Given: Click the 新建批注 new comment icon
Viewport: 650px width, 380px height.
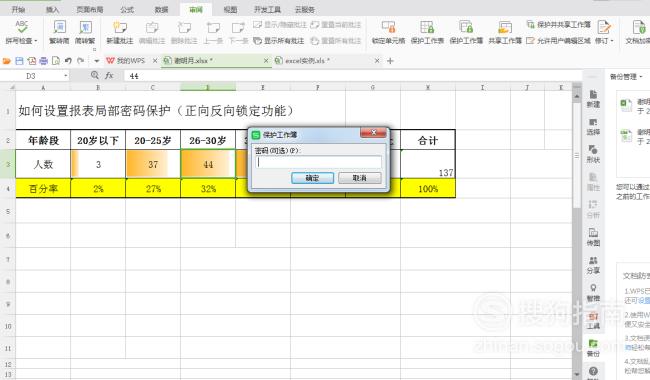Looking at the screenshot, I should 120,28.
